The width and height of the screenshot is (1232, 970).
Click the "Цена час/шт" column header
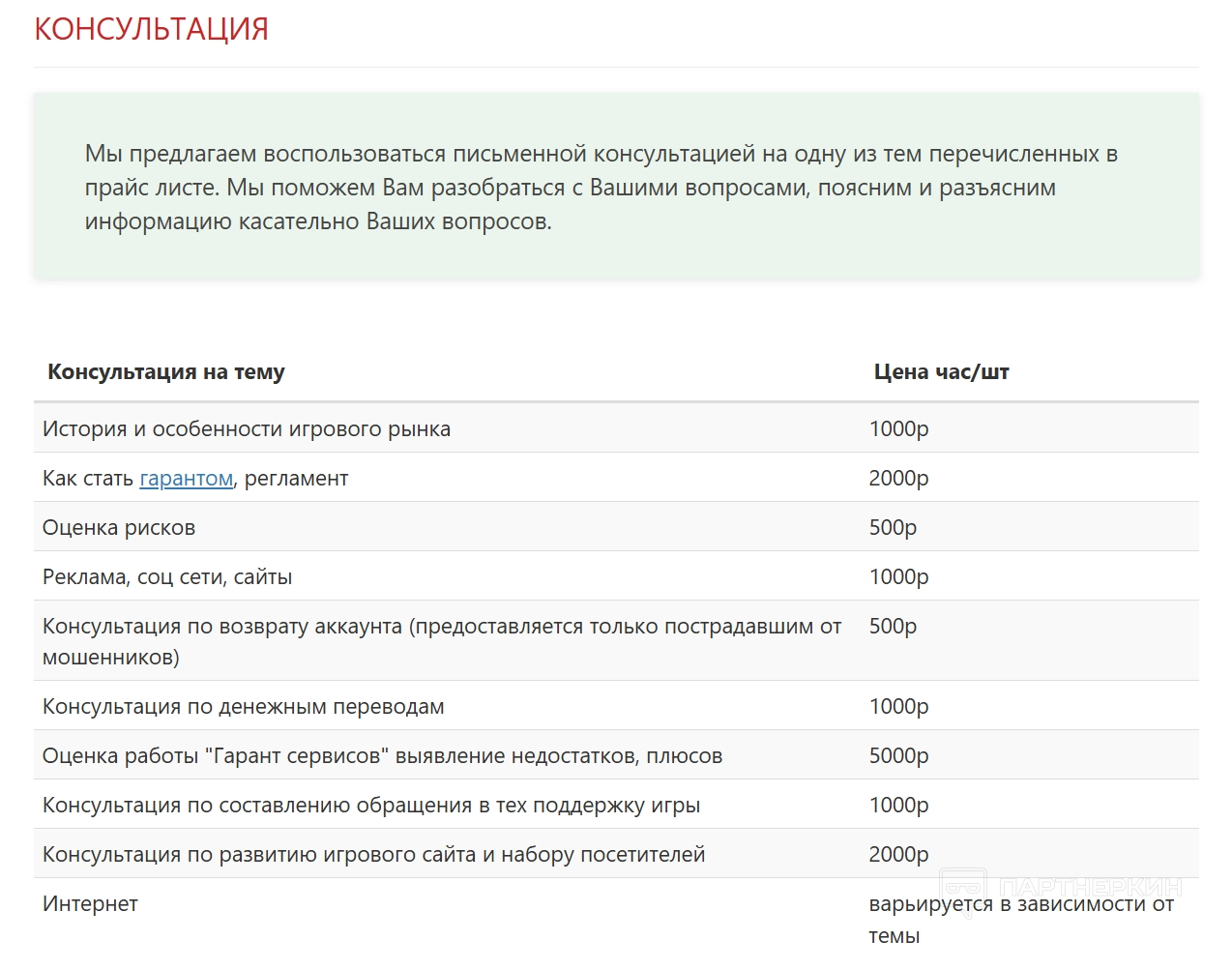point(941,372)
